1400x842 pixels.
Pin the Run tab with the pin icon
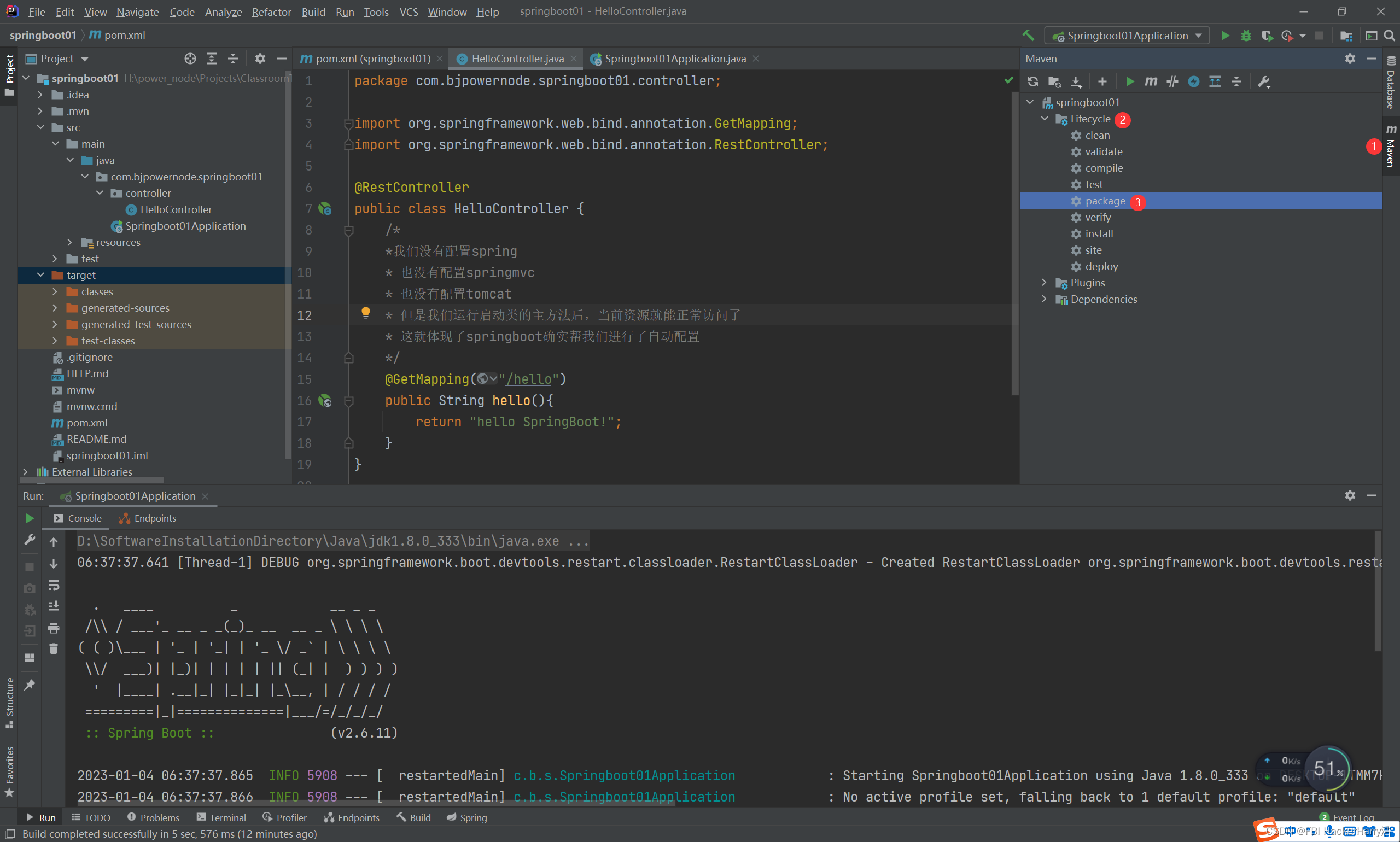coord(30,685)
